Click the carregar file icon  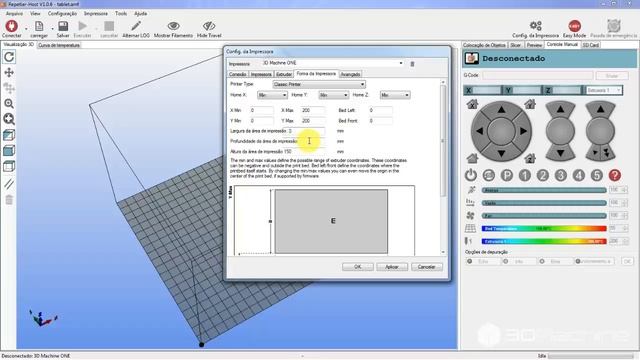[39, 26]
